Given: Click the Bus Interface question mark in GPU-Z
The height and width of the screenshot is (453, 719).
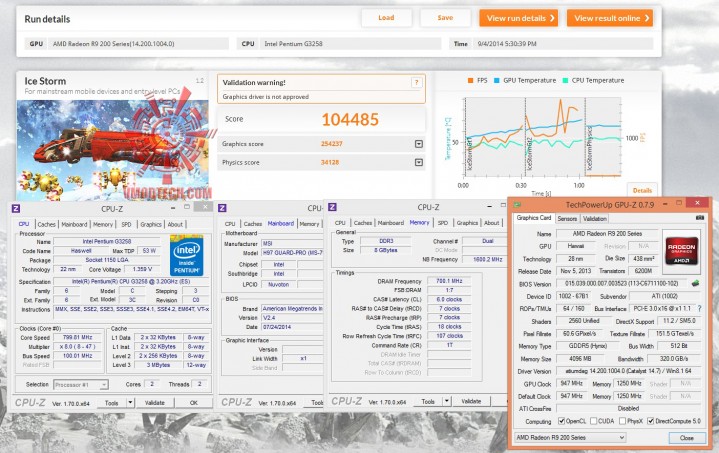Looking at the screenshot, I should (699, 309).
